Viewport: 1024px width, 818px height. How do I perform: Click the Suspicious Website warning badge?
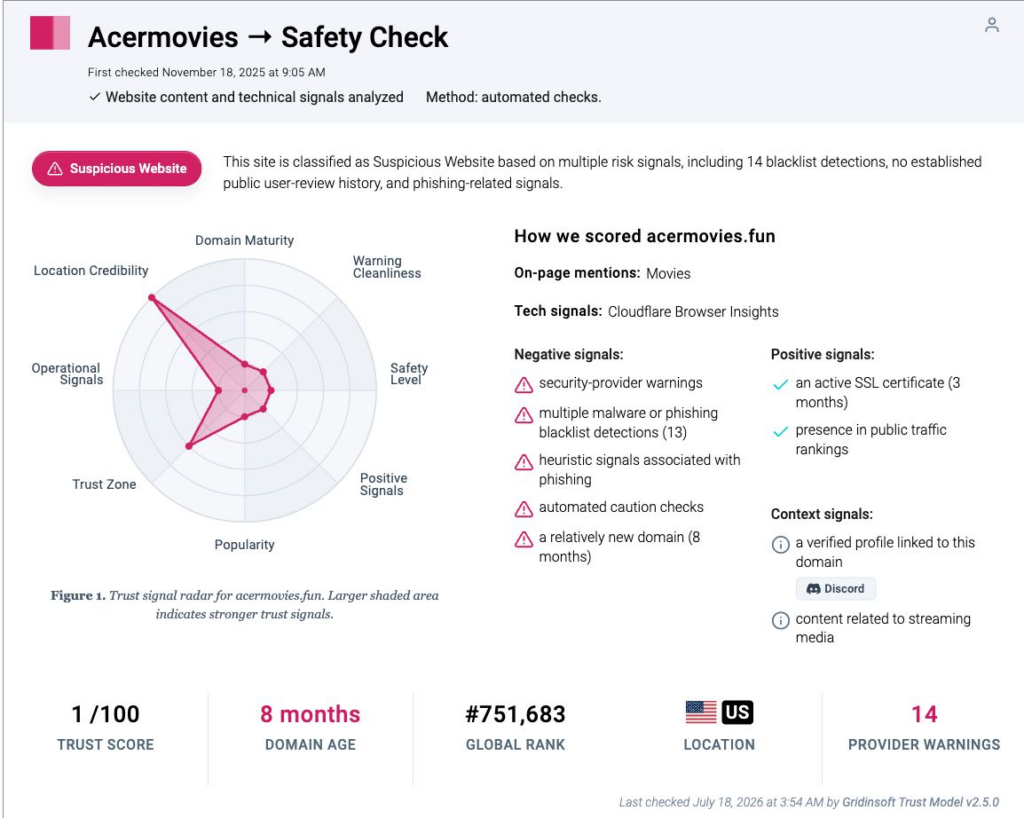[x=117, y=168]
